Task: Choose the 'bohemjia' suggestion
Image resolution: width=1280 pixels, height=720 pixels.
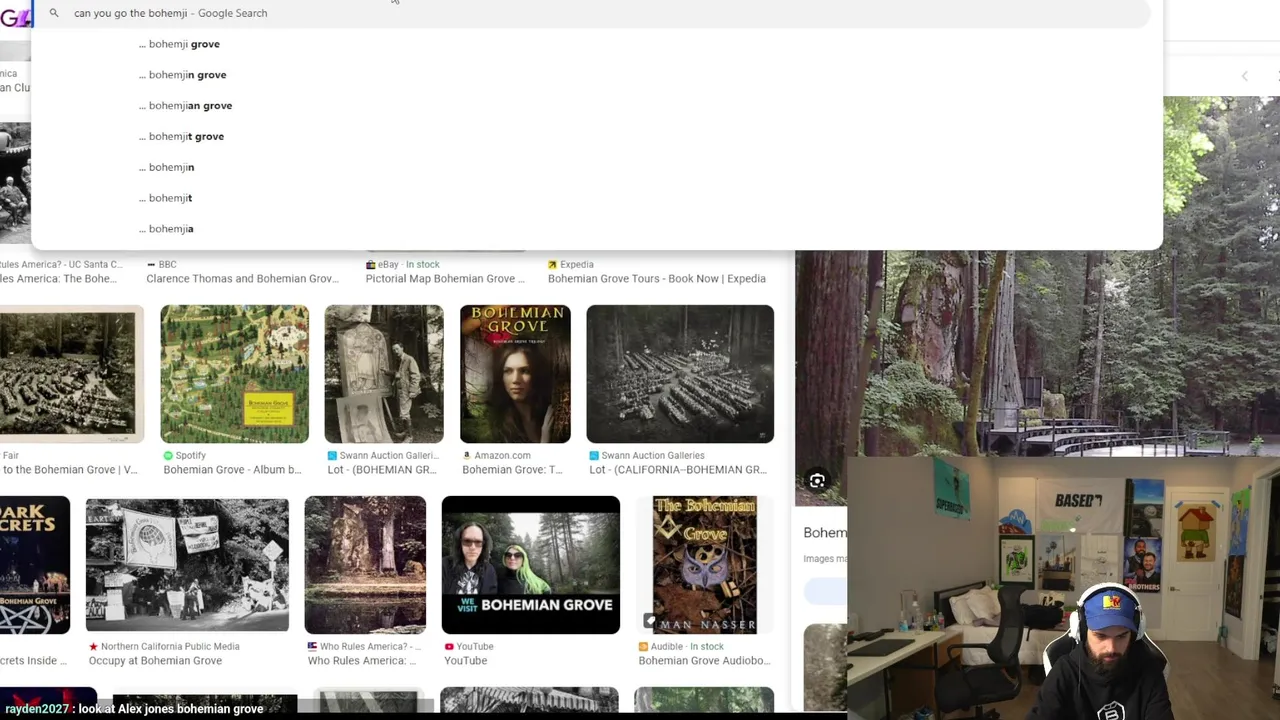Action: point(167,229)
